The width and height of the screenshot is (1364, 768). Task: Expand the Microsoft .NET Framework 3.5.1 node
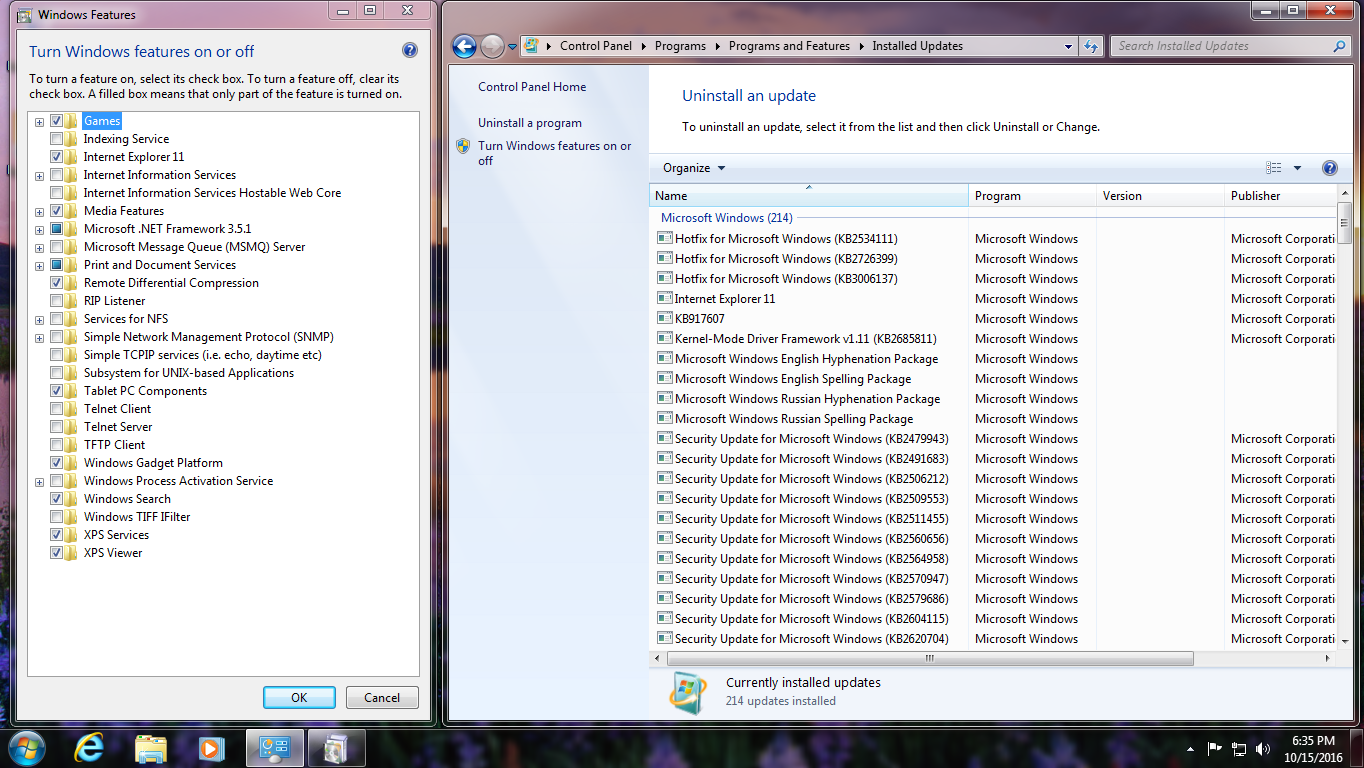[40, 230]
